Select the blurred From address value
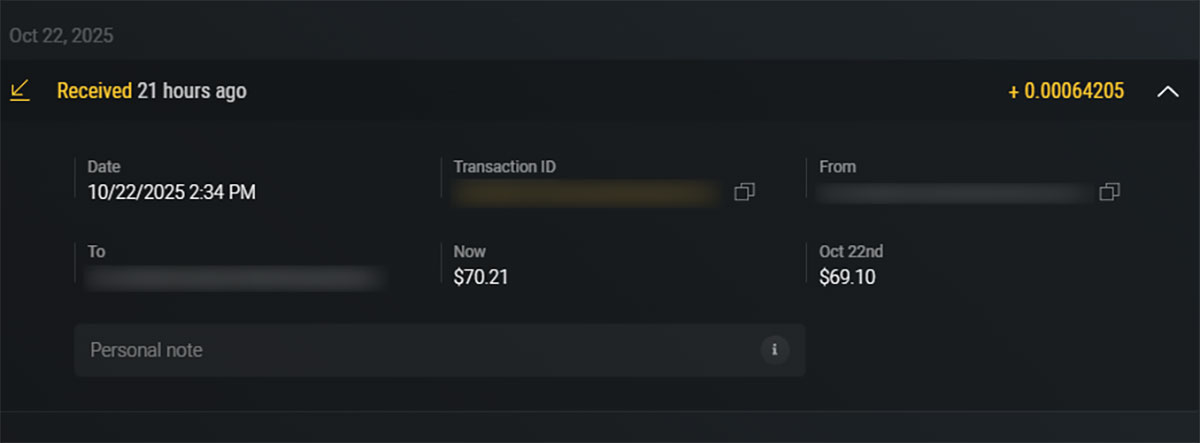Screen dimensions: 1200x443 (x=955, y=193)
